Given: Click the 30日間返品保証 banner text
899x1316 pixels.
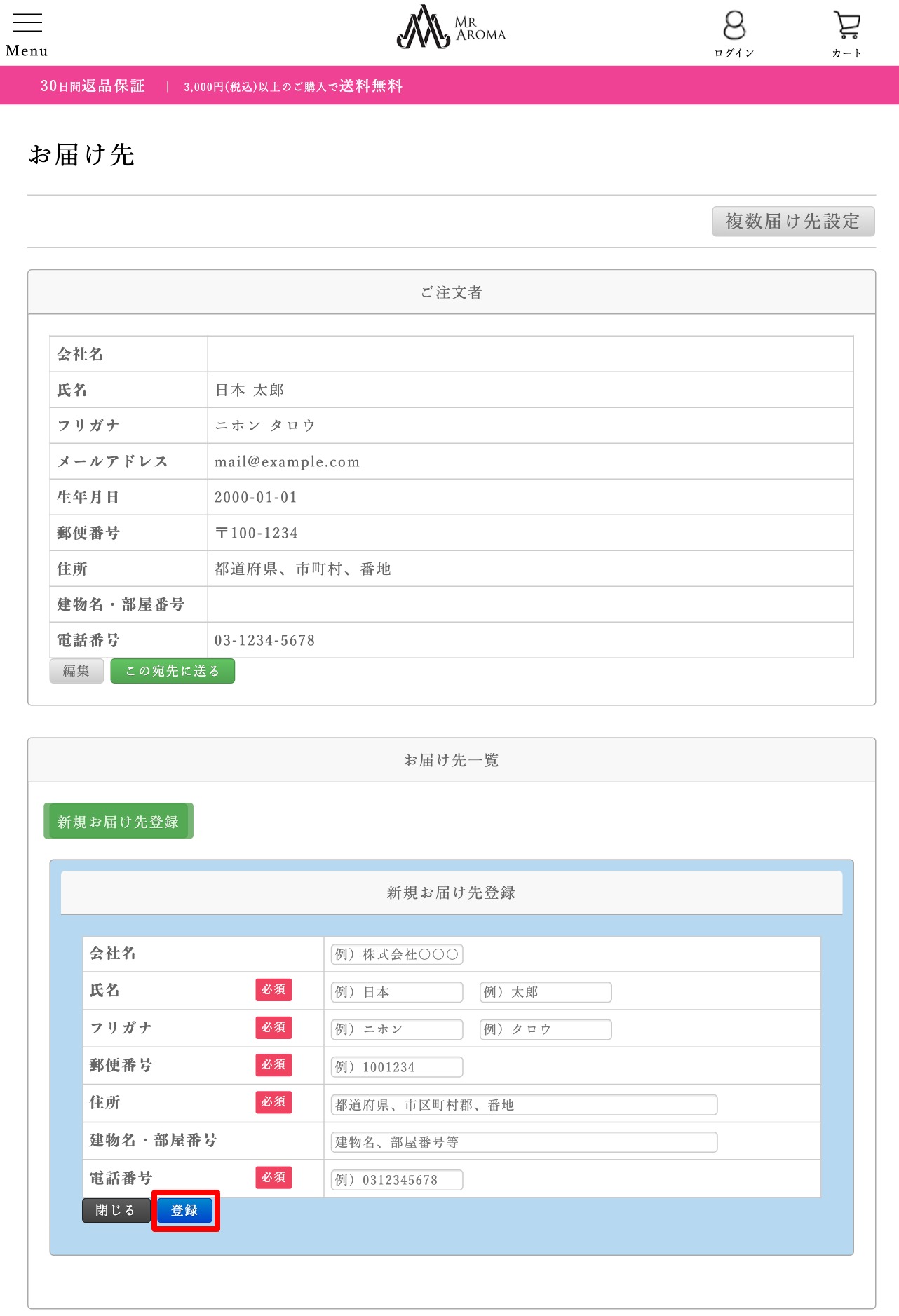Looking at the screenshot, I should pos(93,86).
